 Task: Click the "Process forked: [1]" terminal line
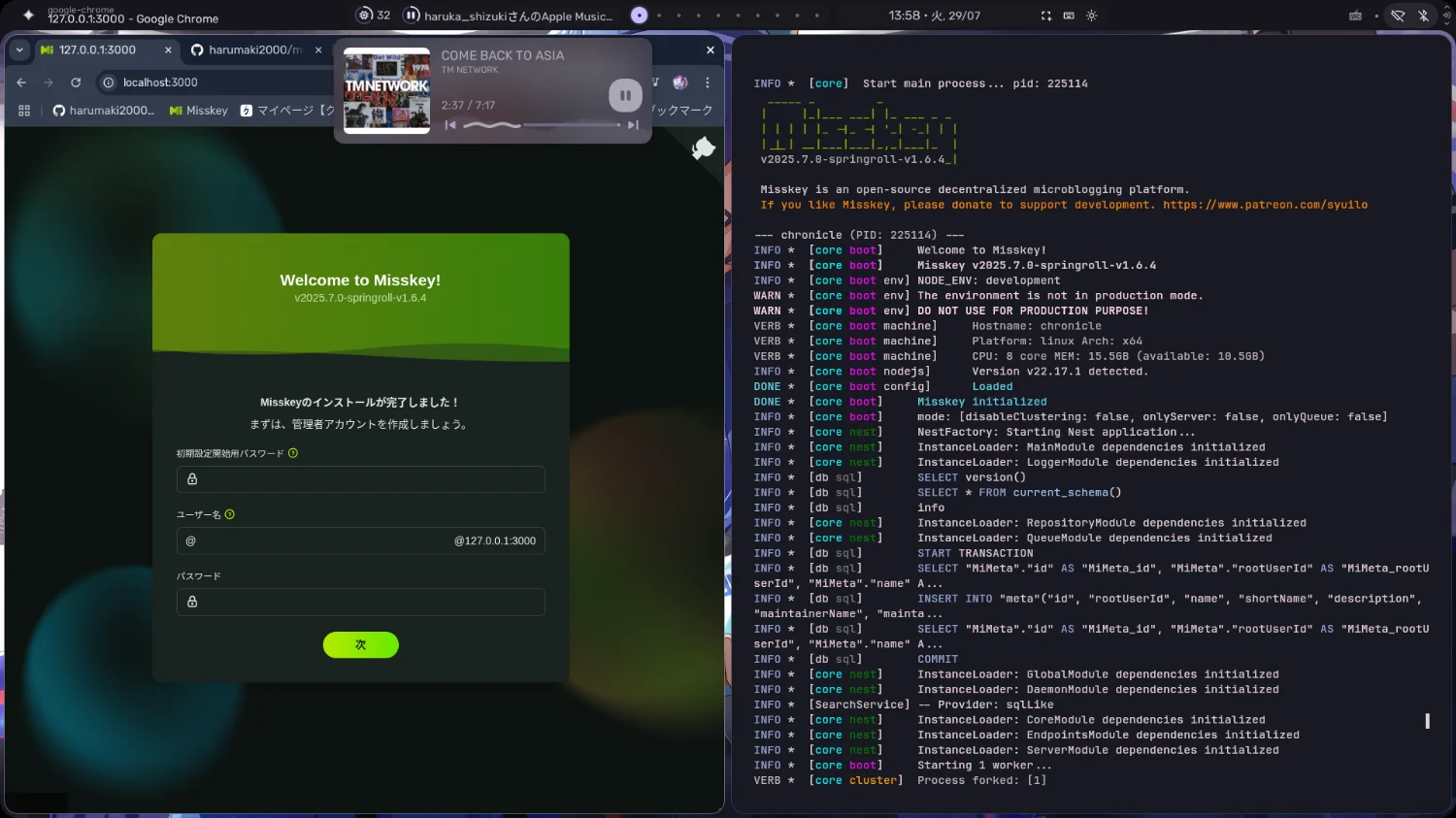[982, 780]
